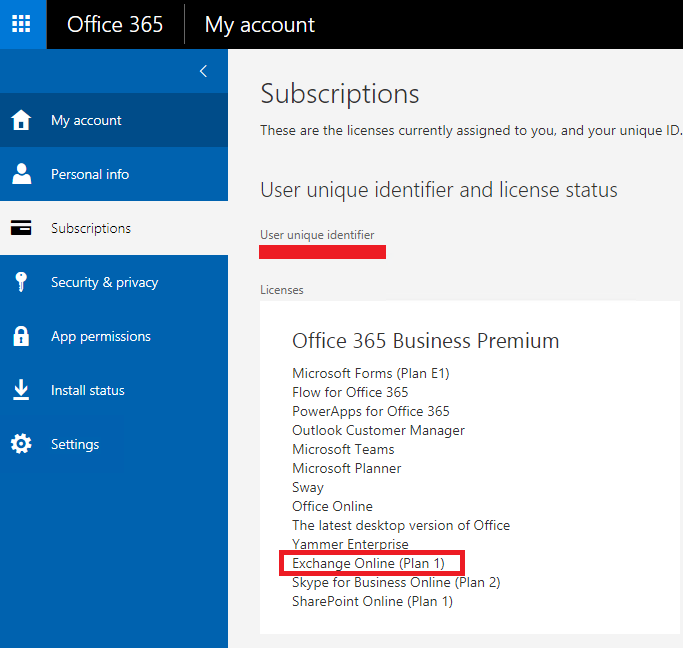Select PowerApps for Office 365 entry
The height and width of the screenshot is (648, 683).
tap(371, 412)
